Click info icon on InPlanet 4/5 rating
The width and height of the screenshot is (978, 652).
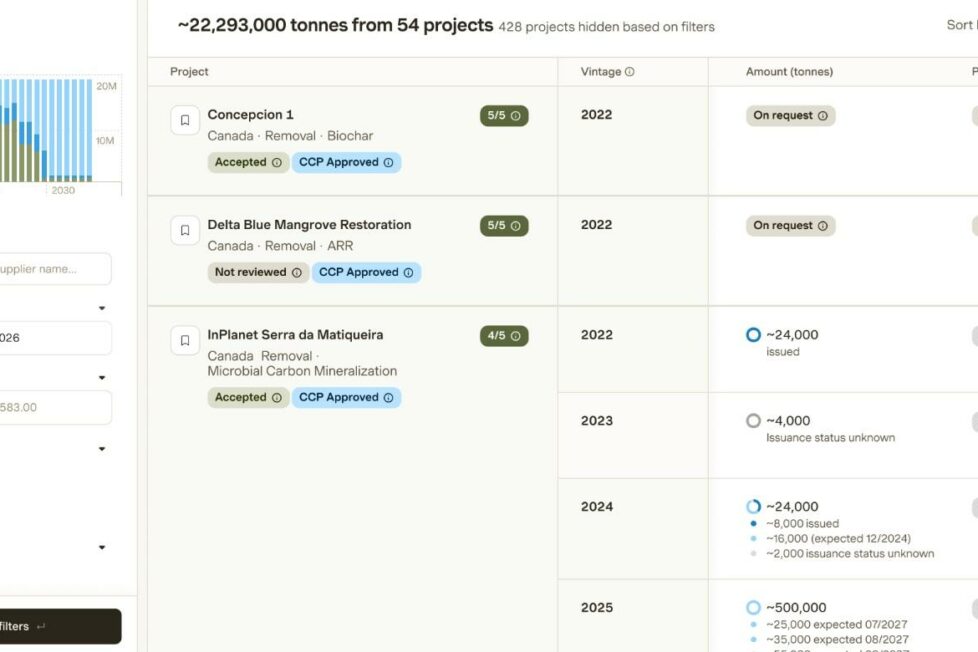[516, 336]
